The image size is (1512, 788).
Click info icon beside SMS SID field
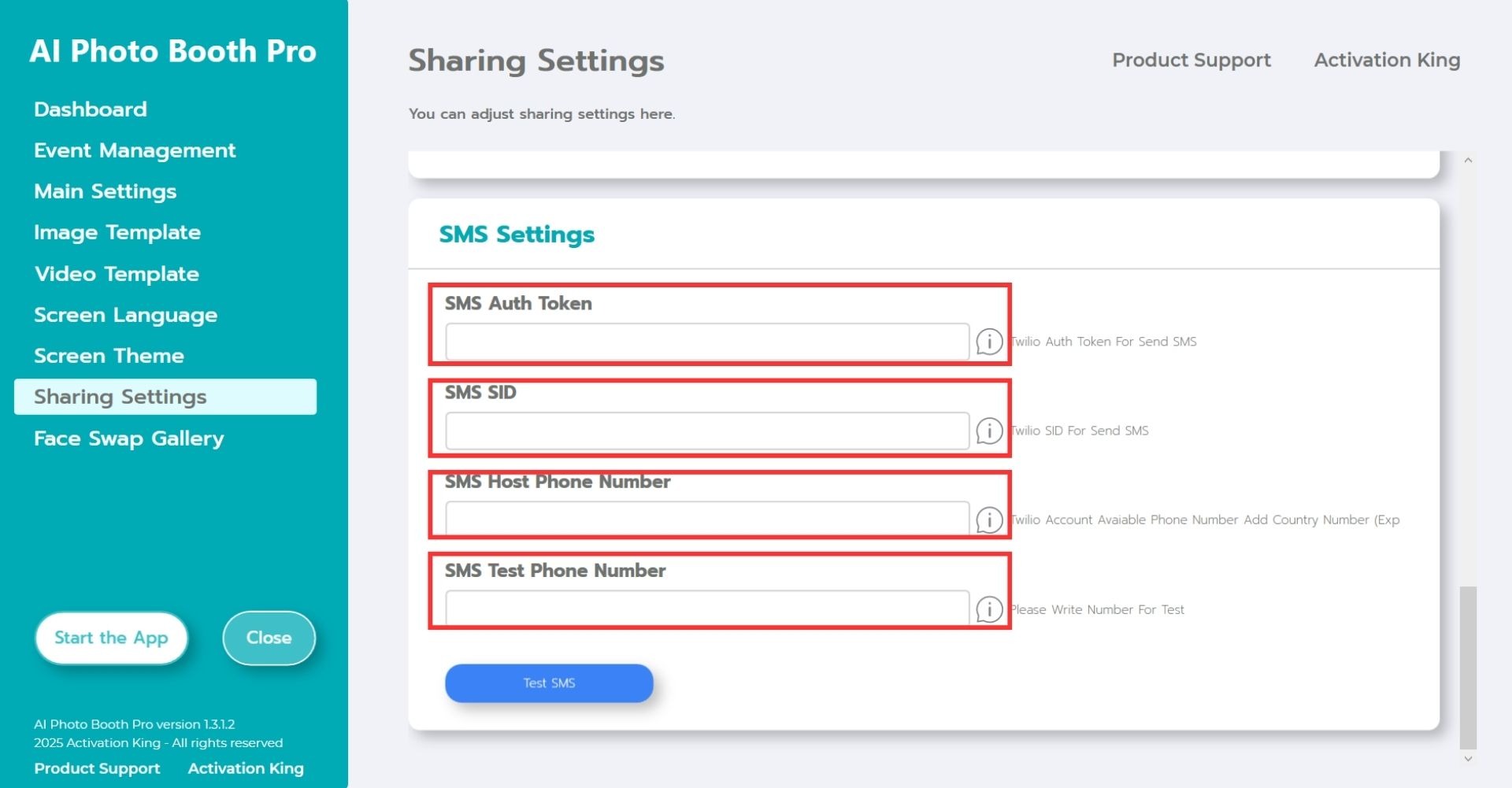(x=989, y=431)
